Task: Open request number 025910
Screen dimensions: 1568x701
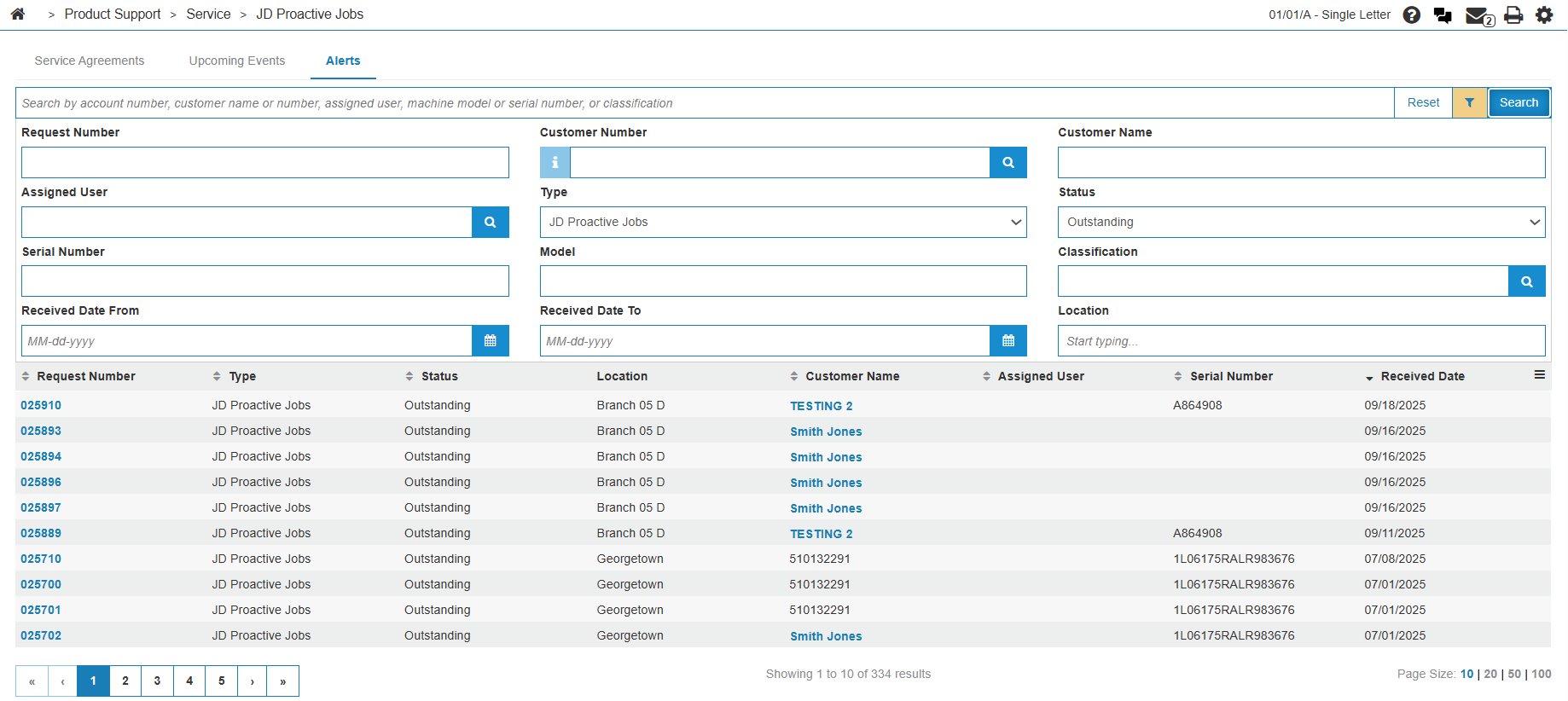Action: tap(41, 406)
